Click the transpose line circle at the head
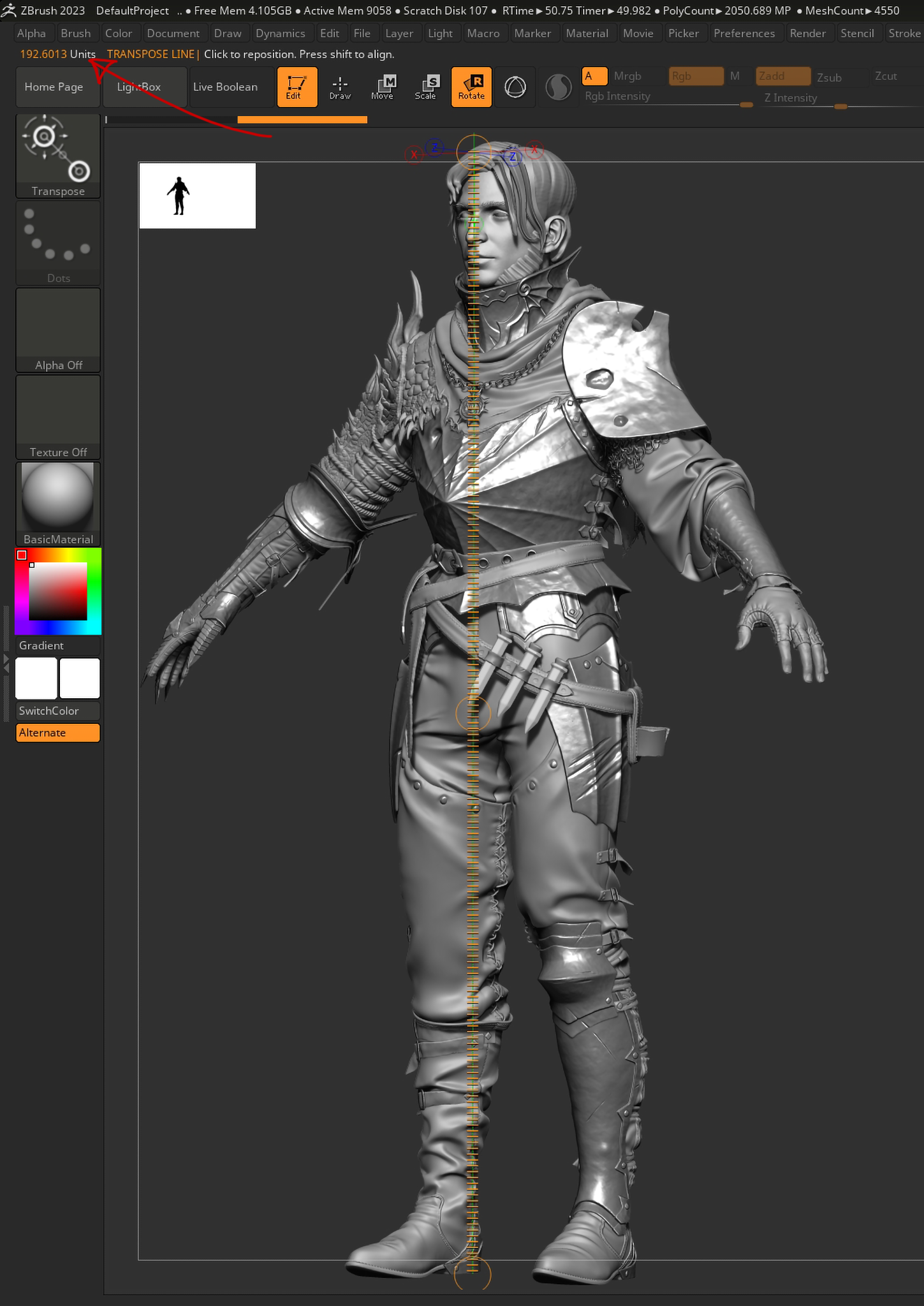The width and height of the screenshot is (924, 1306). click(474, 152)
